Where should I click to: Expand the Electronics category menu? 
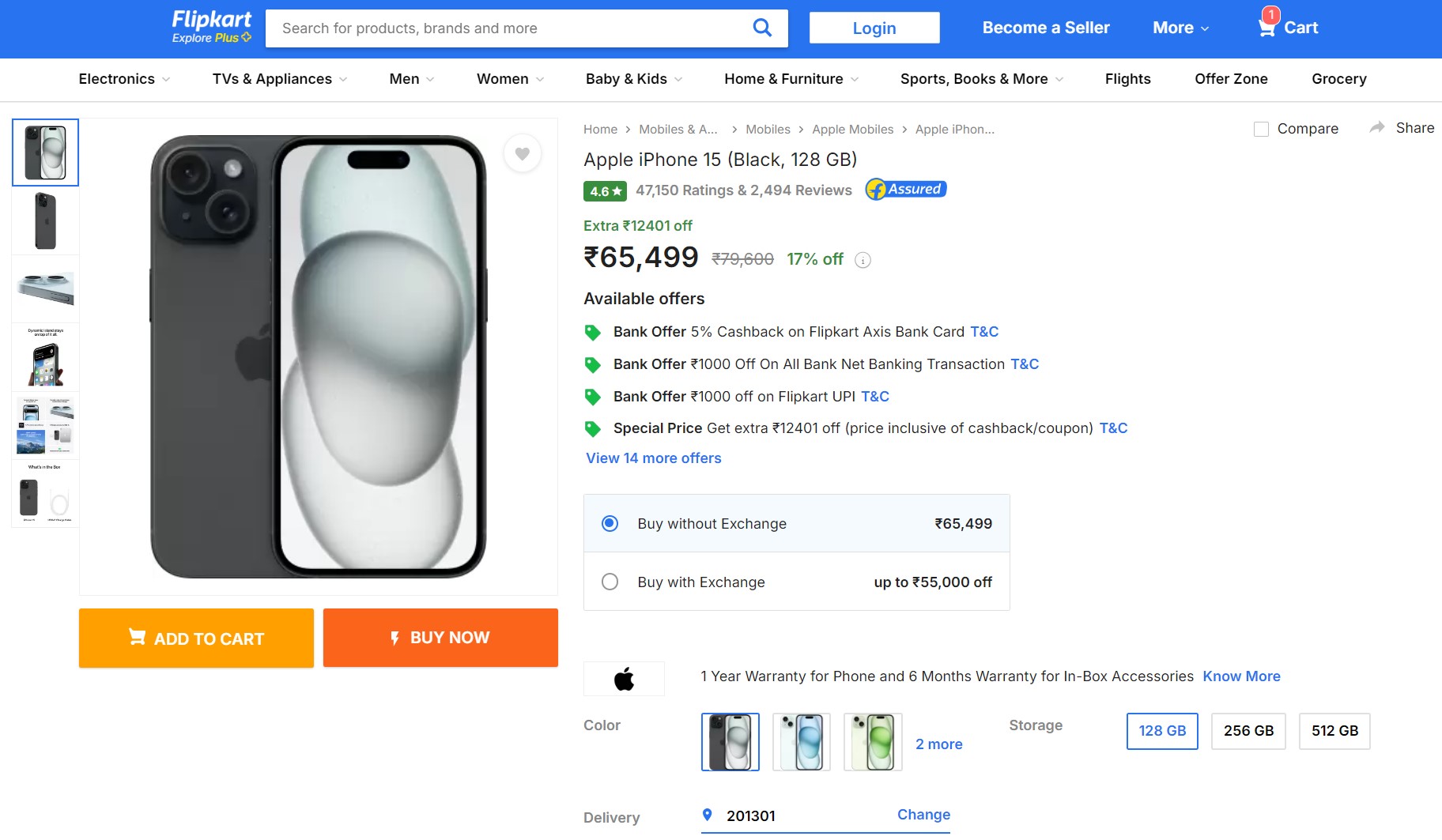[x=124, y=79]
